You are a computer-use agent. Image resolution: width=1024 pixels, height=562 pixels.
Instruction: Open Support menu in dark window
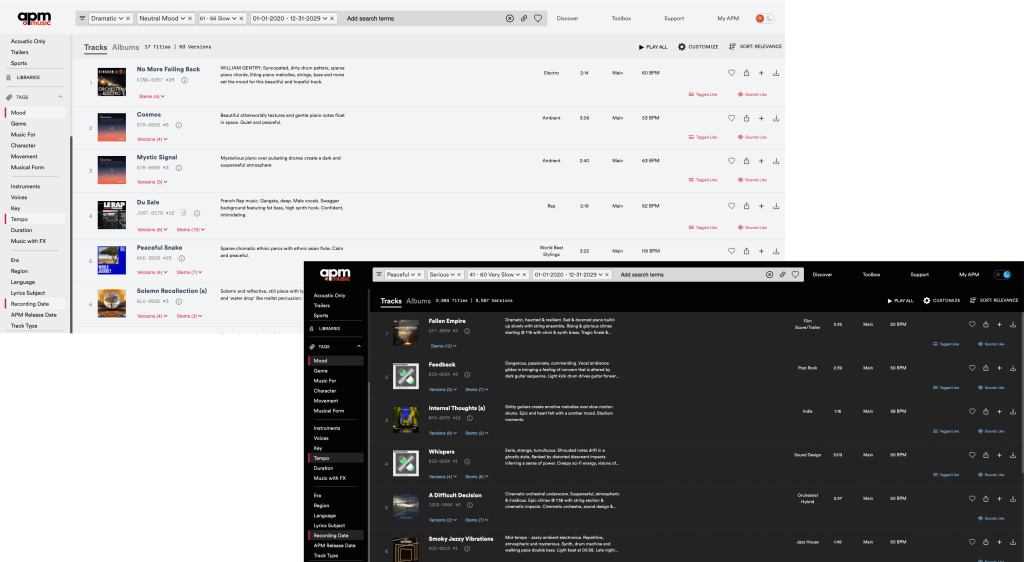click(920, 275)
